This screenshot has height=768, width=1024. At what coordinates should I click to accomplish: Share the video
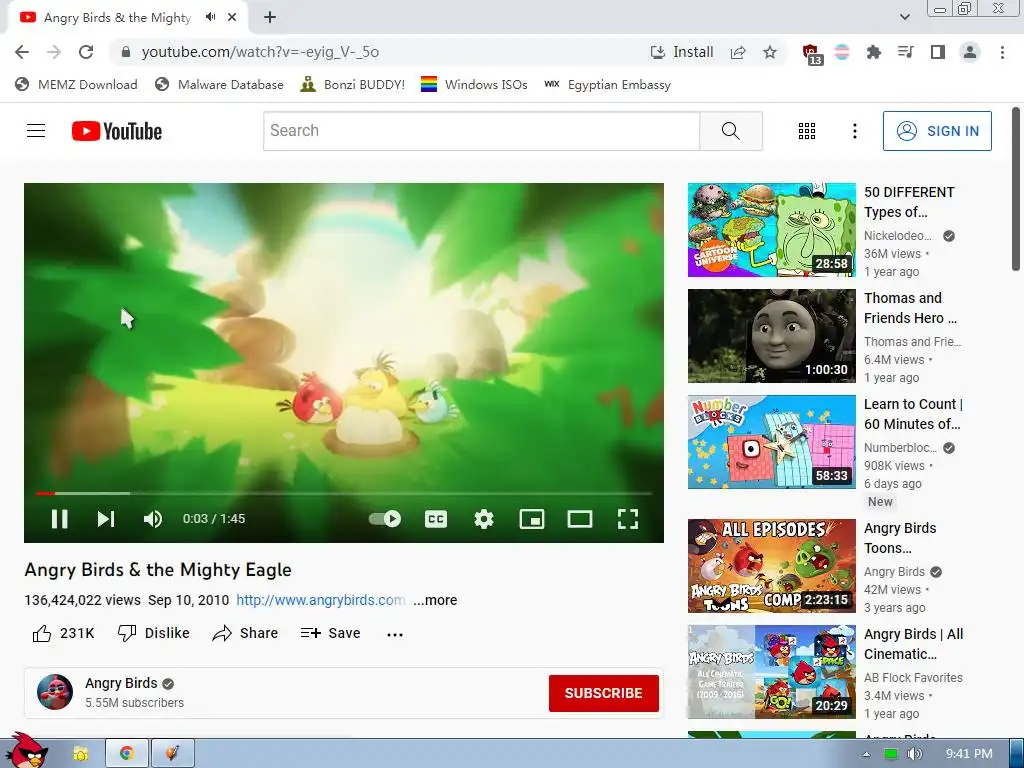click(x=245, y=633)
